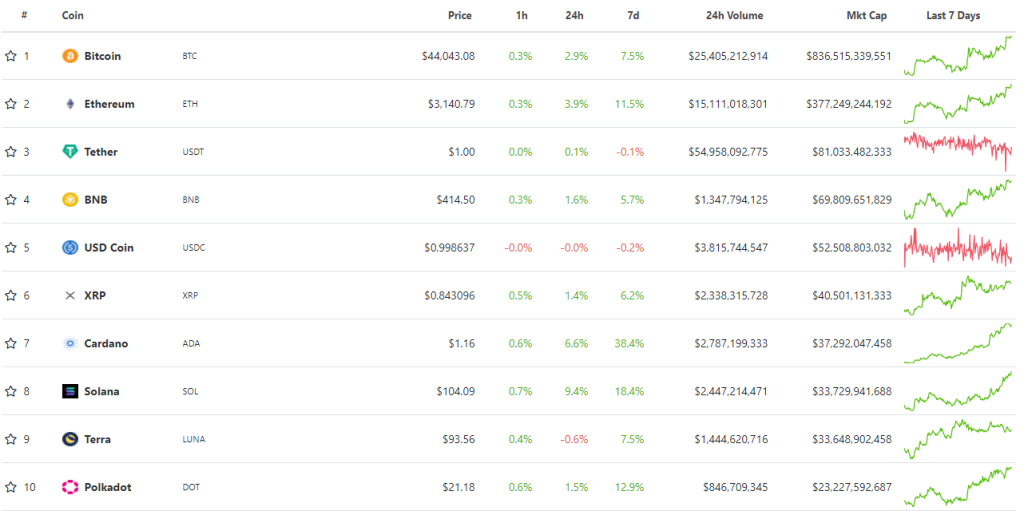Viewport: 1024px width, 511px height.
Task: Open the Cardano coin page link
Action: pyautogui.click(x=106, y=343)
